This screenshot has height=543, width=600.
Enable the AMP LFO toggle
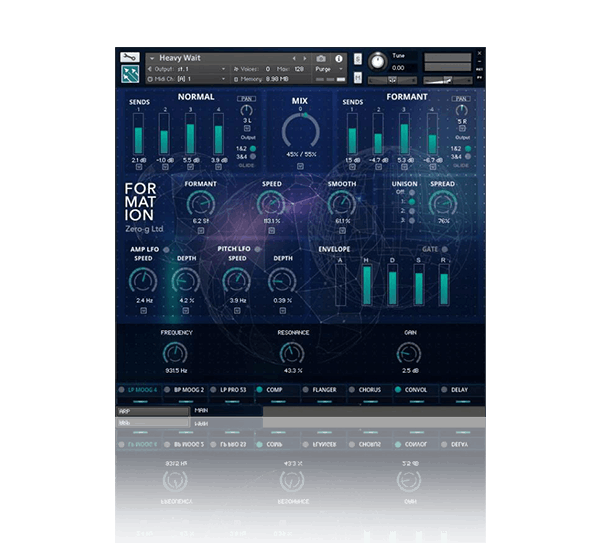[x=166, y=249]
